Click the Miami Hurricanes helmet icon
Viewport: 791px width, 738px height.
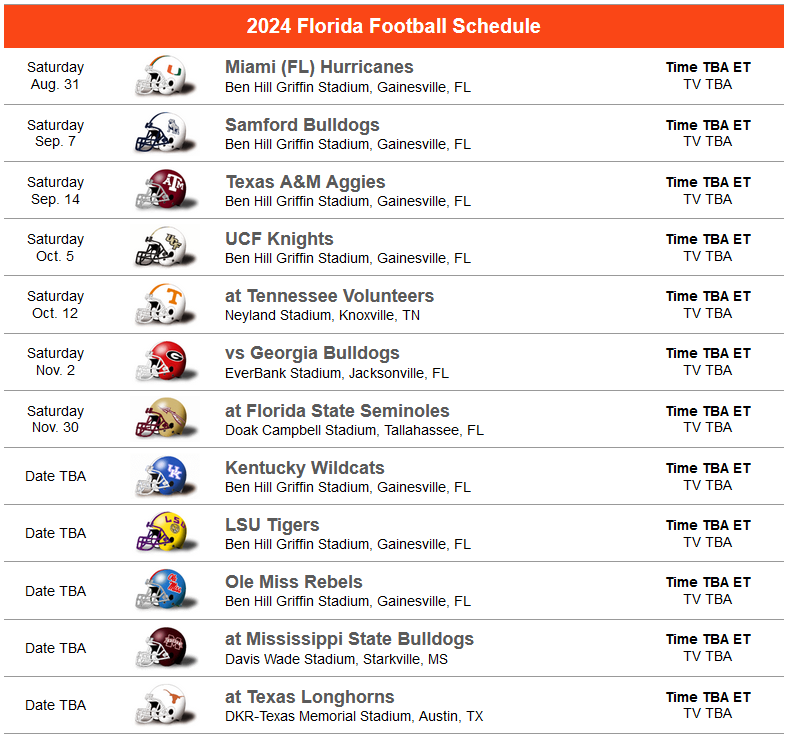click(160, 76)
